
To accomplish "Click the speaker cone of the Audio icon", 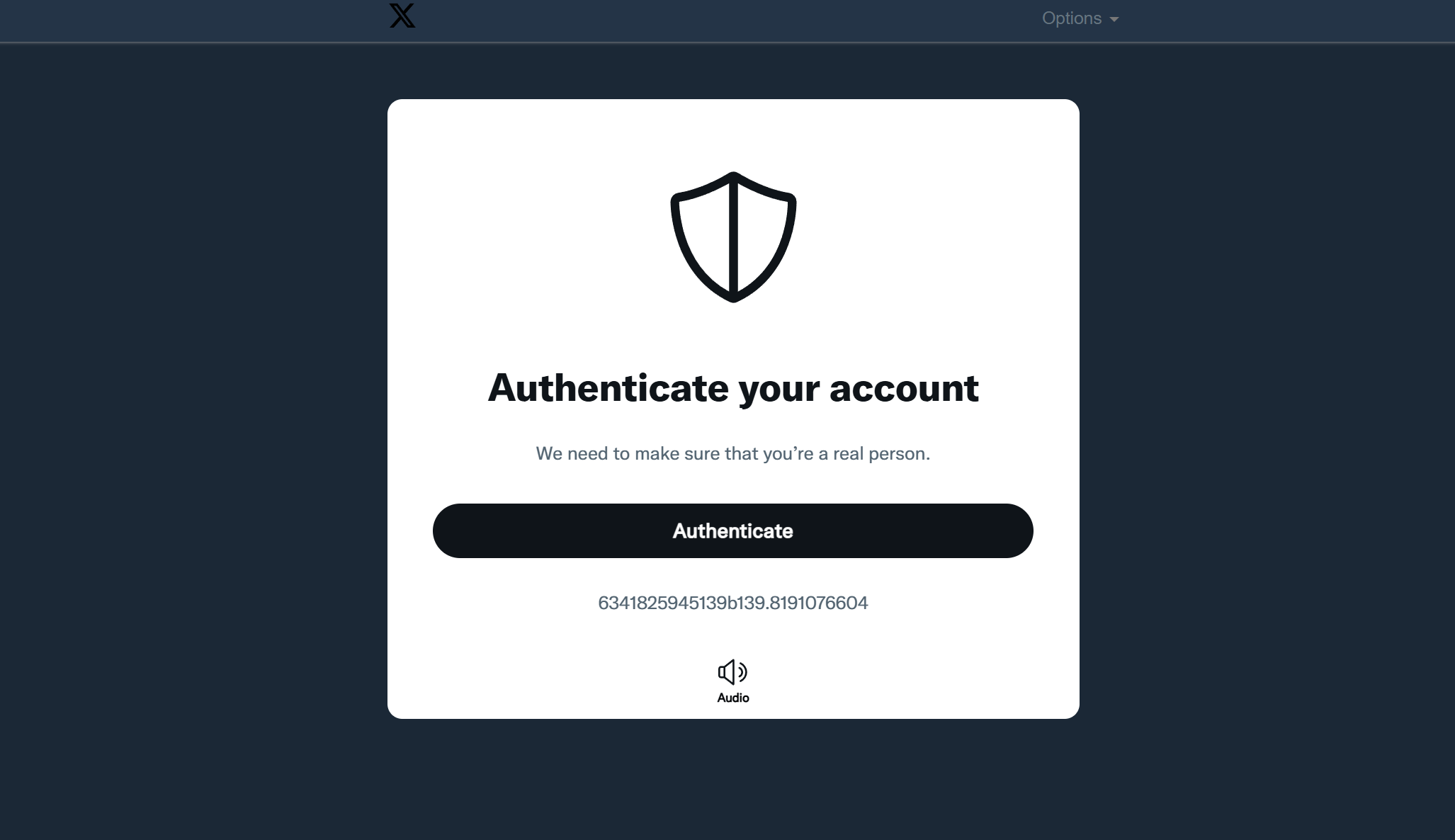I will click(x=726, y=671).
